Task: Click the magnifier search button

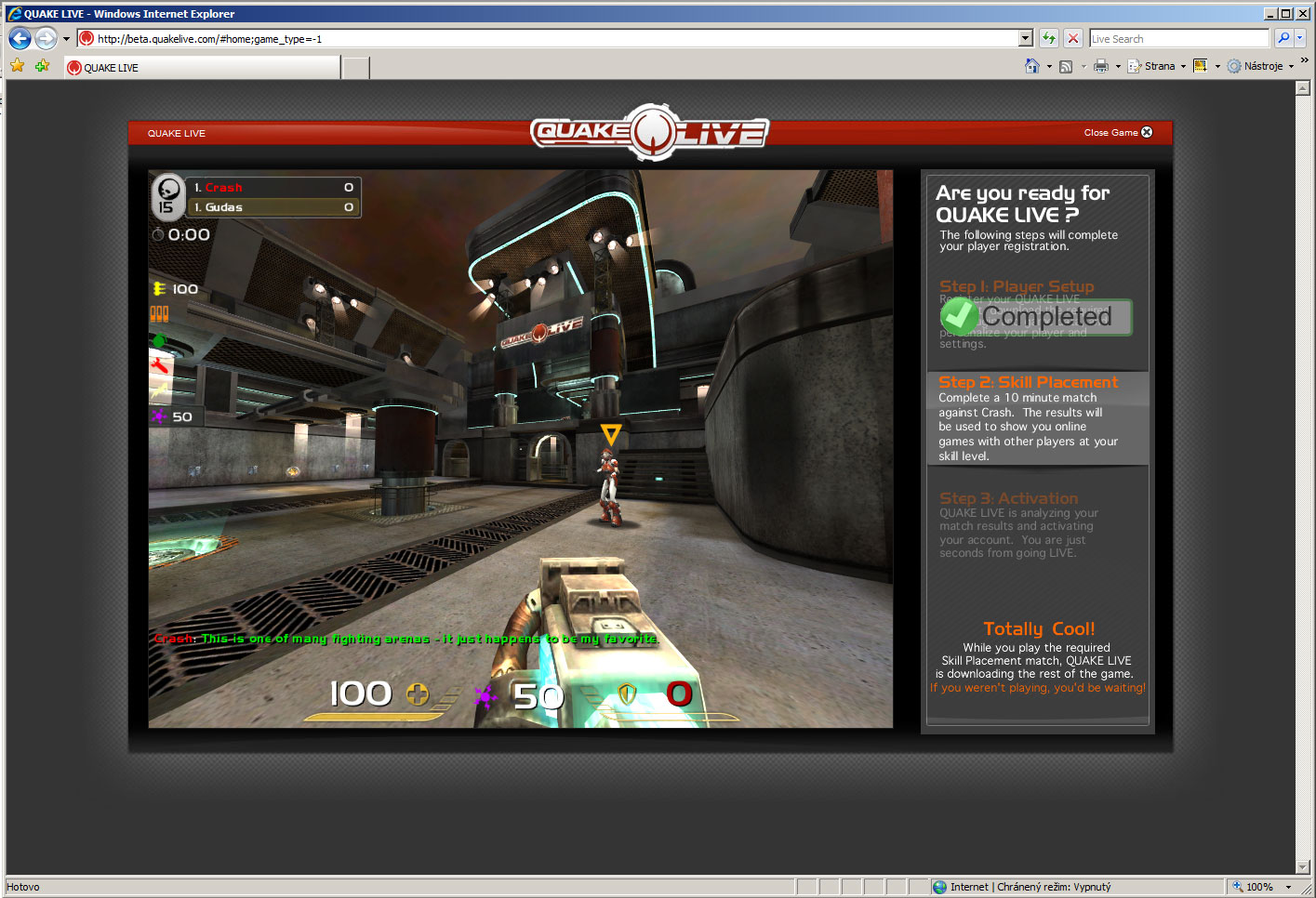Action: click(x=1283, y=38)
